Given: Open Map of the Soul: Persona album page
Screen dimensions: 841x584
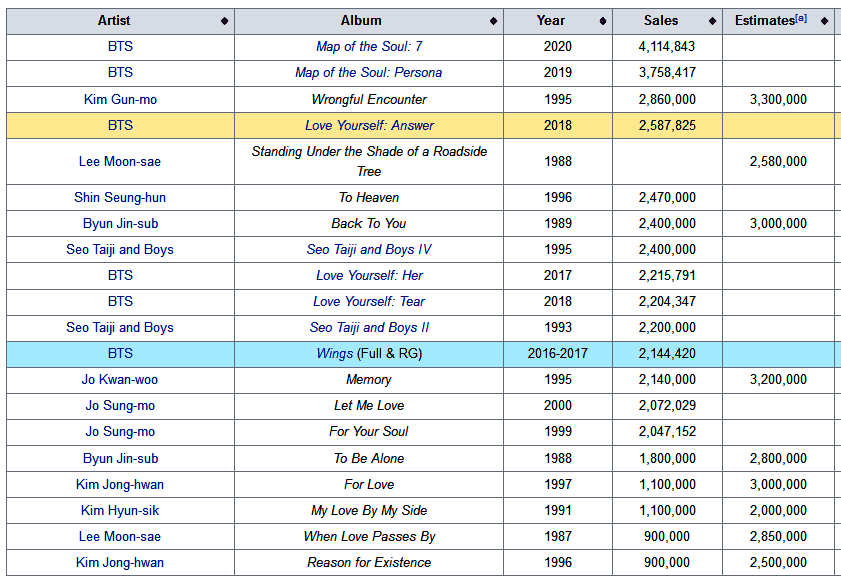Looking at the screenshot, I should [x=368, y=73].
